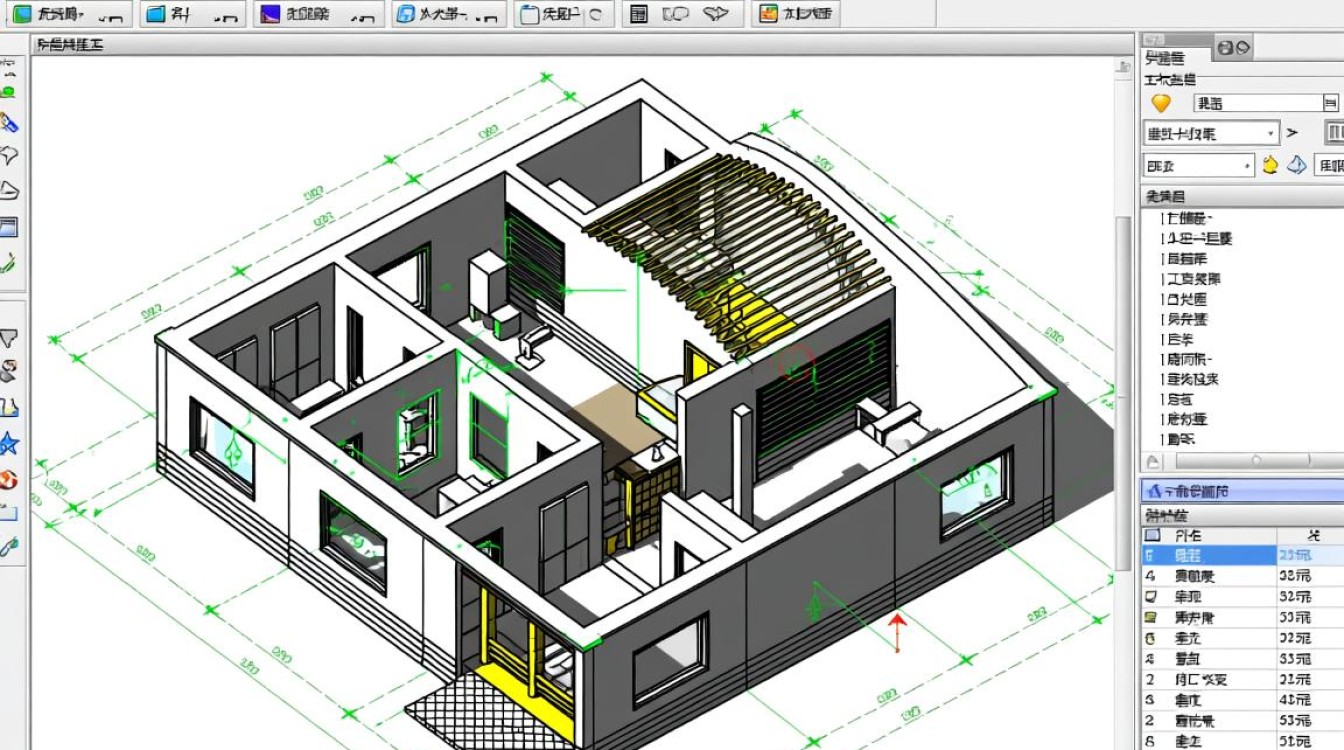Click the yellow bell icon in the right panel
Viewport: 1344px width, 750px height.
(x=1271, y=165)
